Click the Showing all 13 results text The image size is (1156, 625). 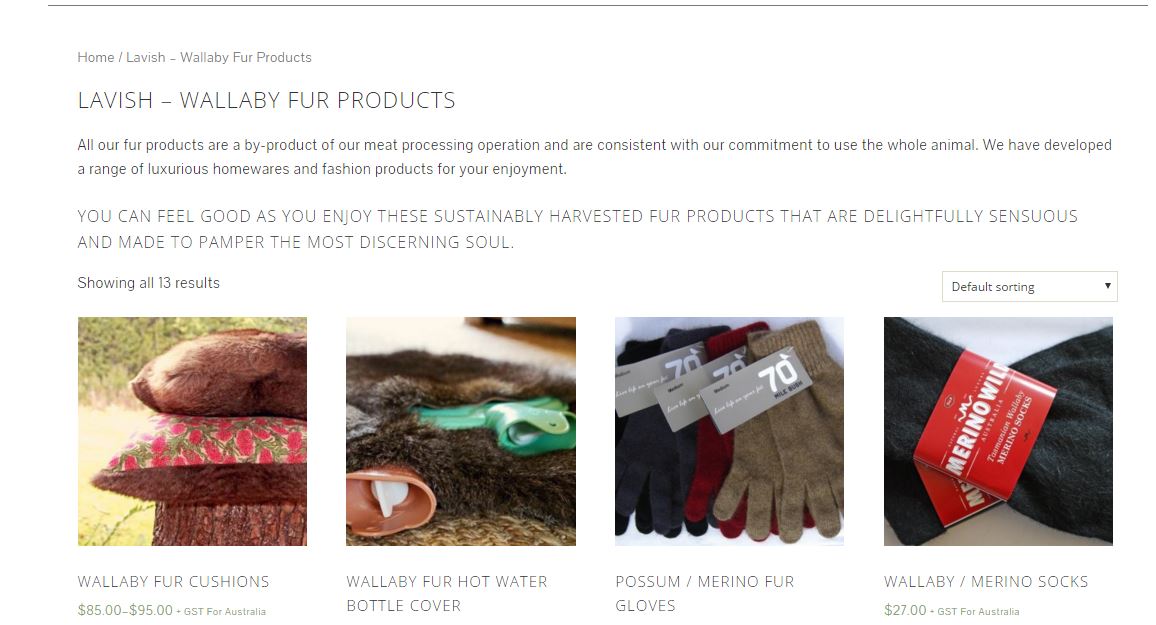point(148,283)
